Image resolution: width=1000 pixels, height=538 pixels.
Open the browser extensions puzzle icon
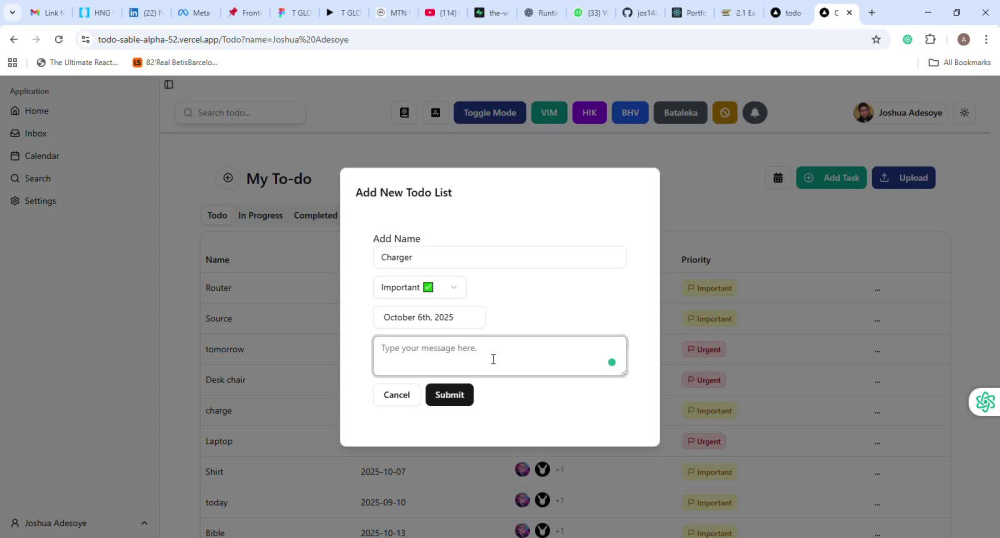coord(930,40)
